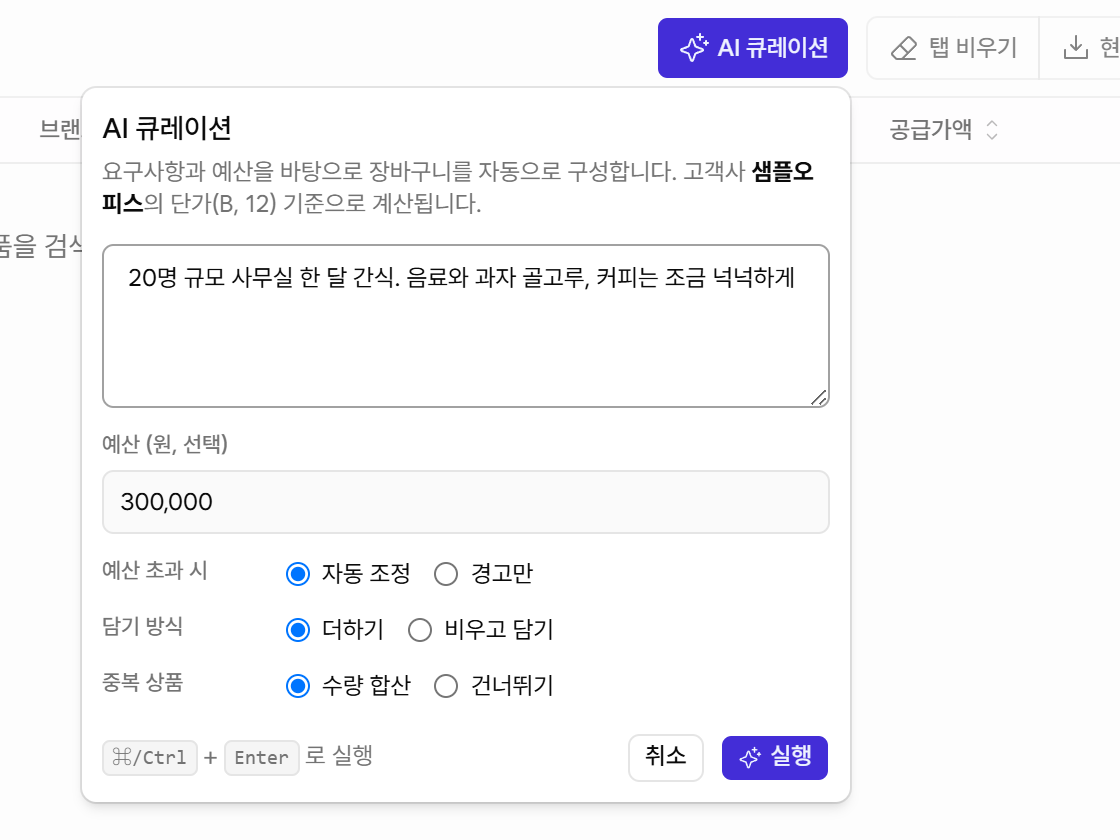Screen dimensions: 1120x840
Task: Click the ⌘/Ctrl key hint
Action: point(150,758)
